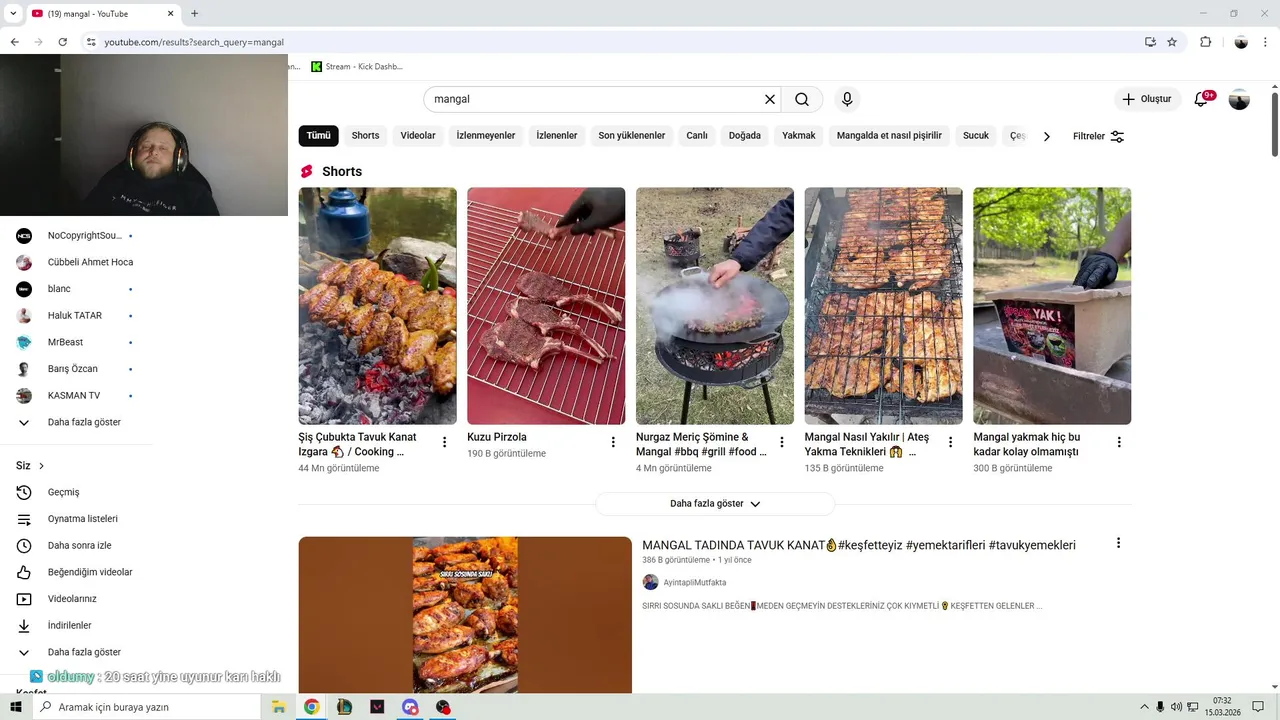Select the Shorts filter tab

365,136
